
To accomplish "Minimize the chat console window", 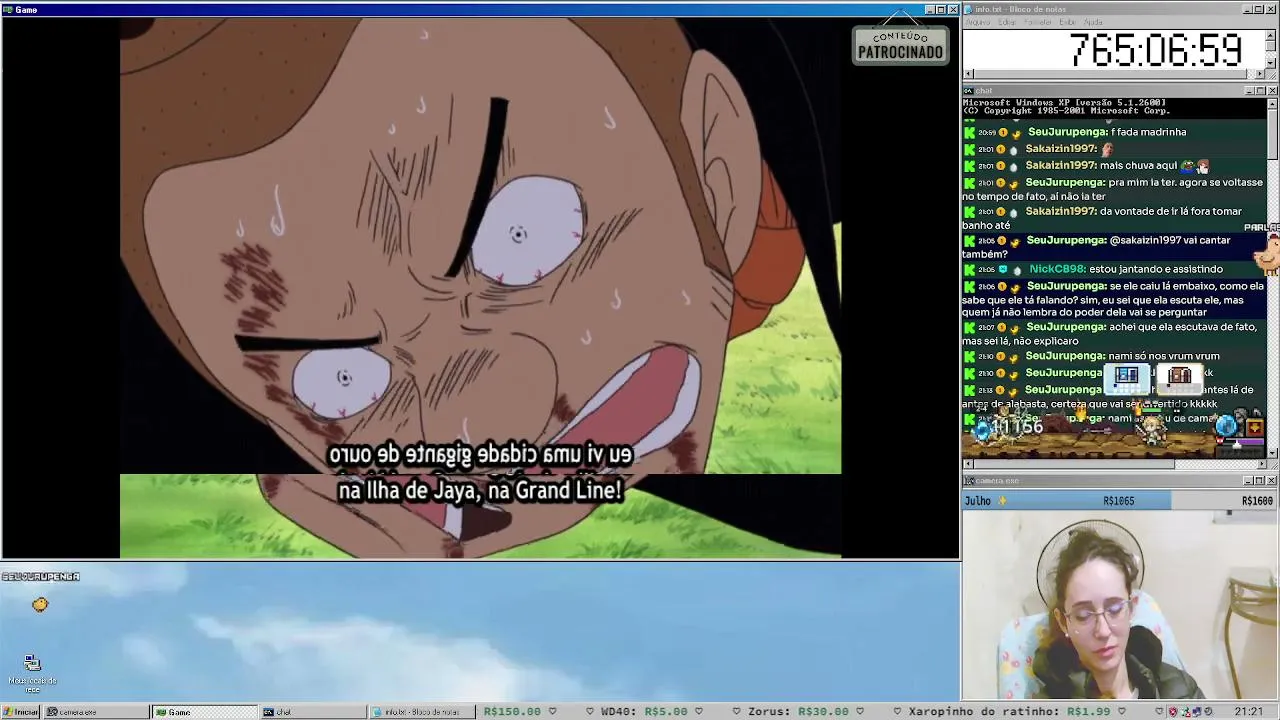I will pos(1249,91).
